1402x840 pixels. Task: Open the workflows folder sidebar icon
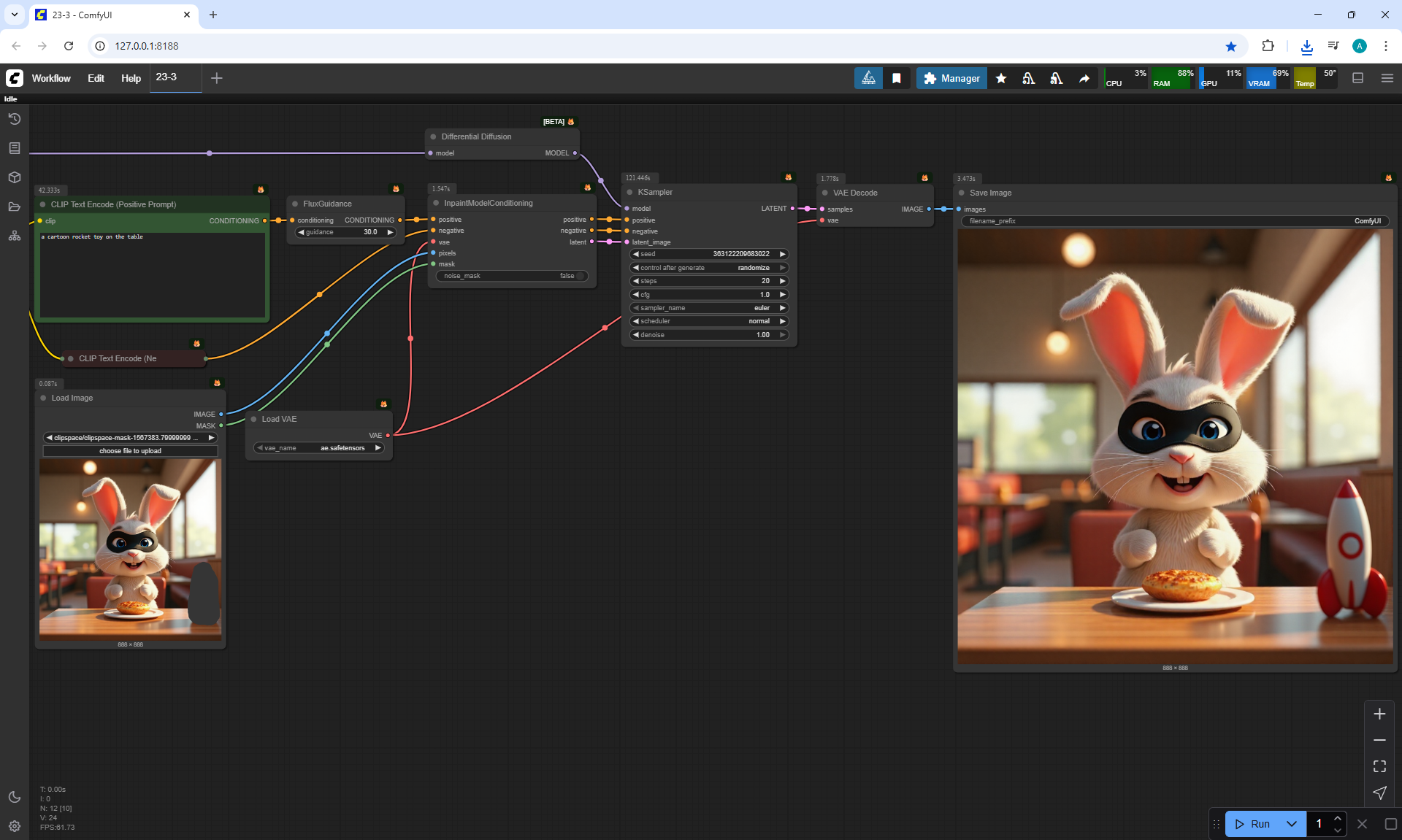pyautogui.click(x=15, y=207)
